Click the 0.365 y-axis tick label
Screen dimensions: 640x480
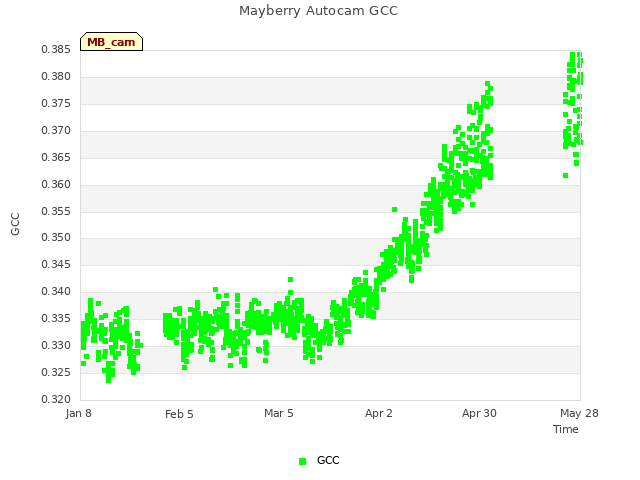pyautogui.click(x=56, y=157)
